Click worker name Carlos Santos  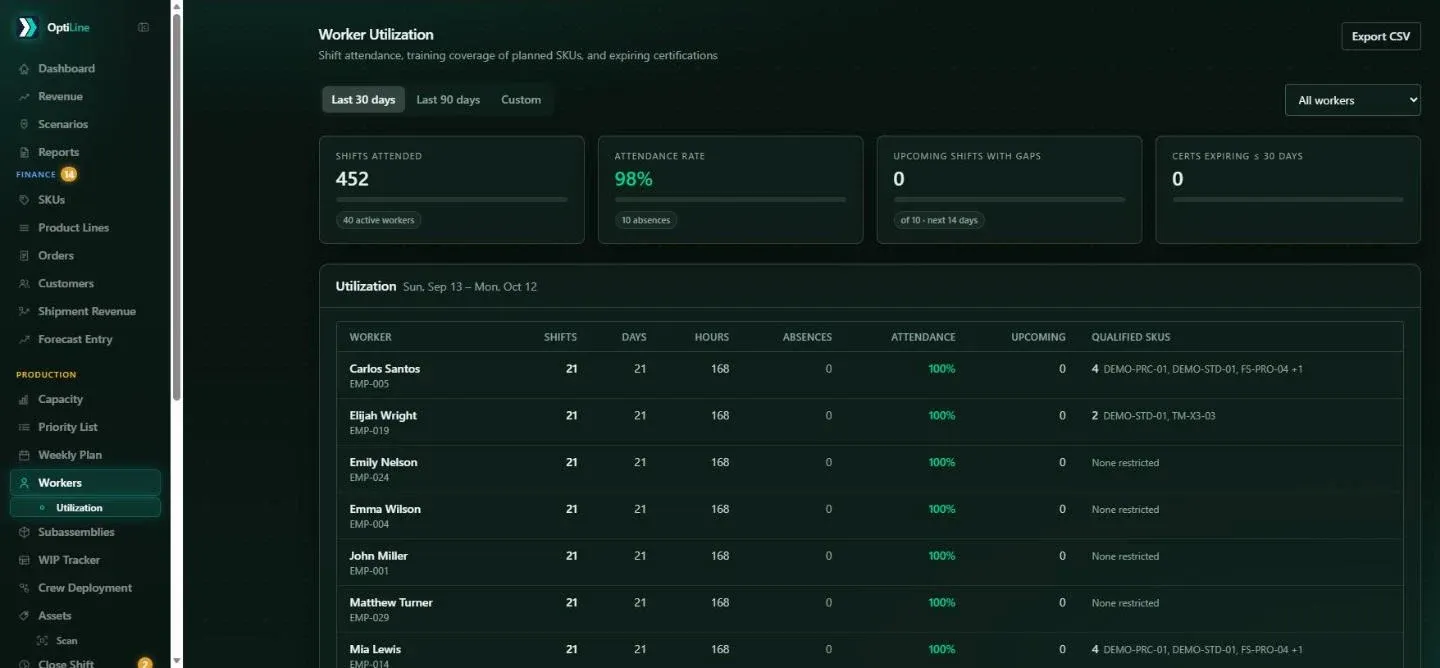pyautogui.click(x=385, y=369)
